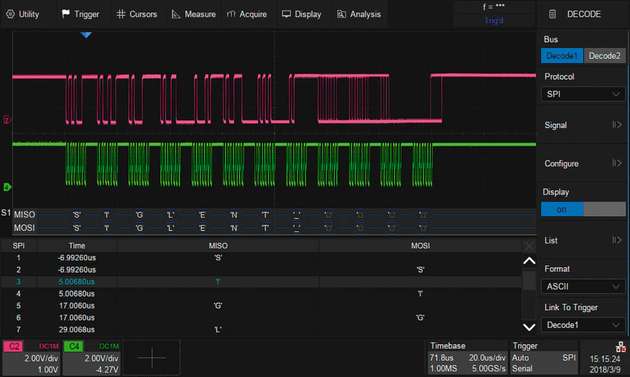Open the Display menu in top bar

pyautogui.click(x=301, y=14)
